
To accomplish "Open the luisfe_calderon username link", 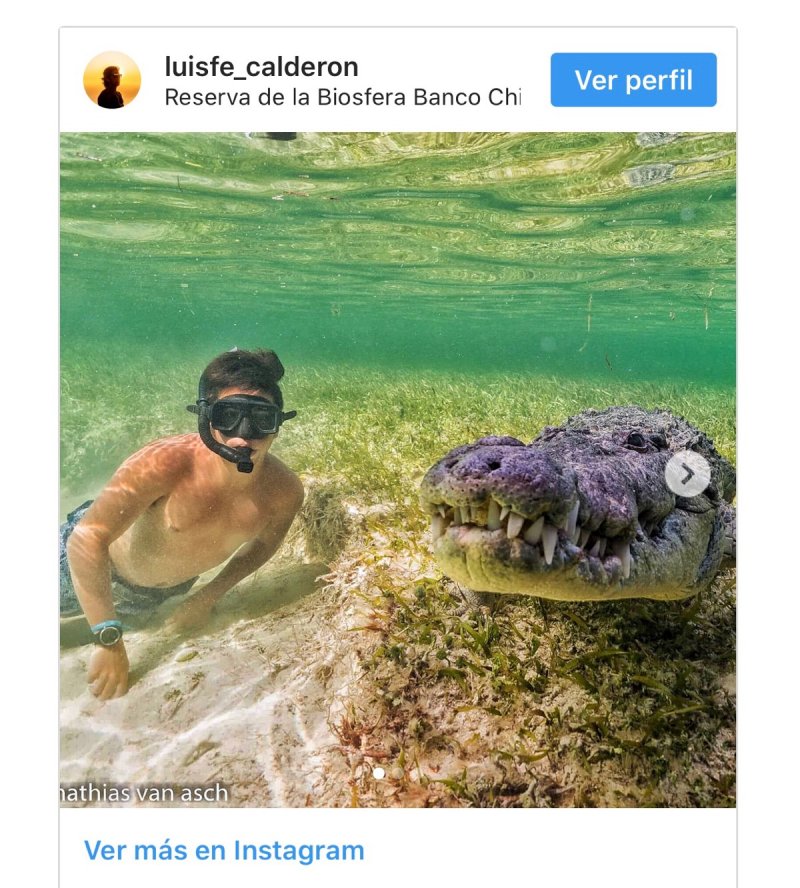I will [262, 67].
